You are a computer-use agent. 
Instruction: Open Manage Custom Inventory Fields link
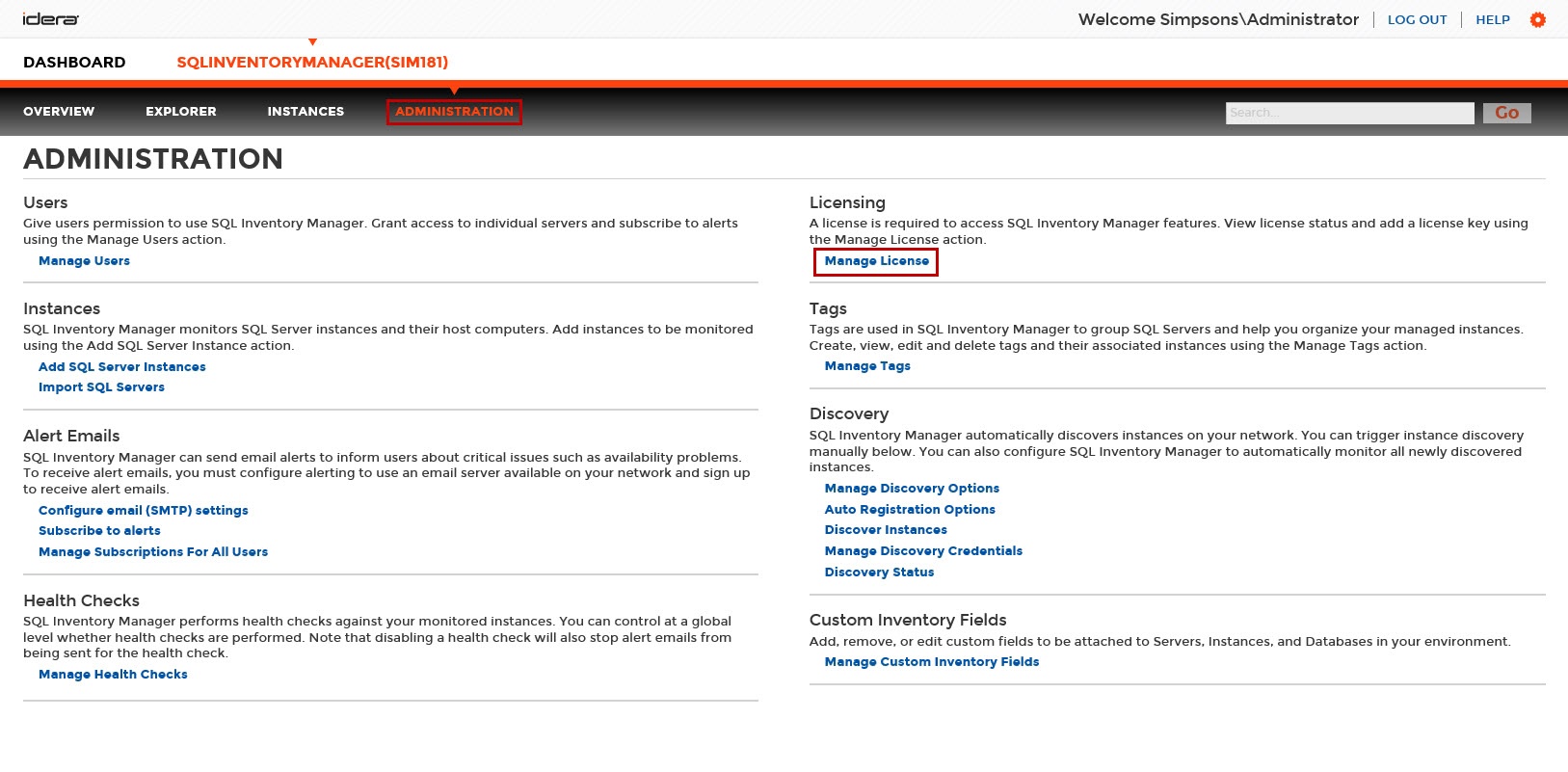(x=932, y=662)
